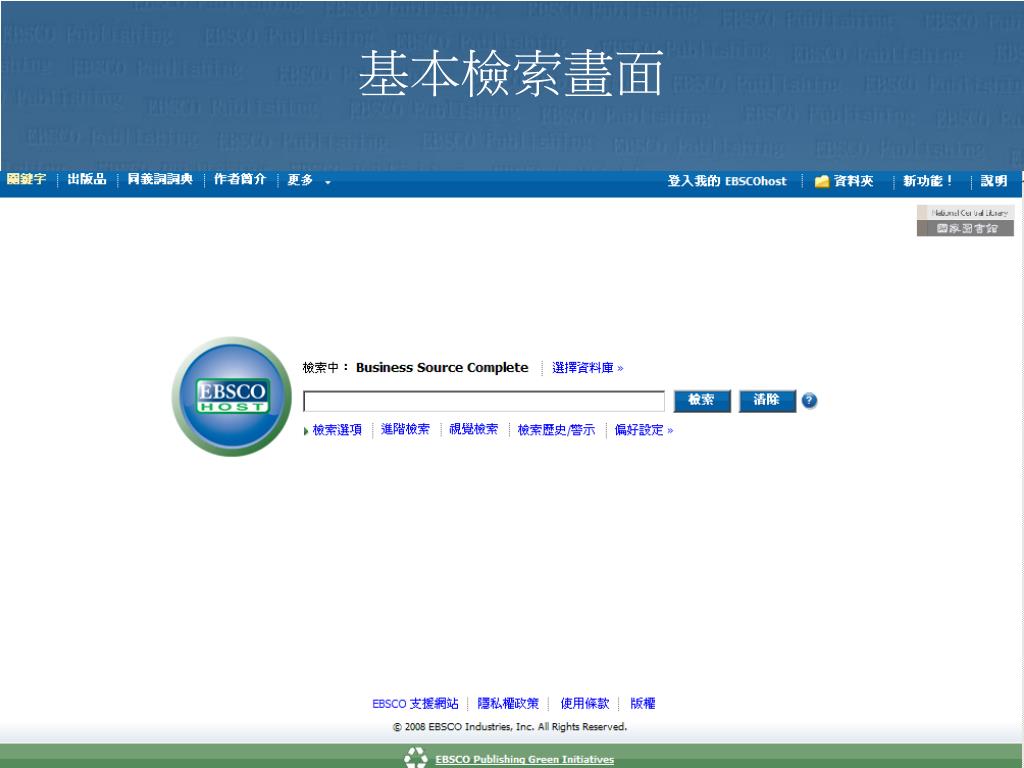
Task: Open 選擇資料庫 database chooser
Action: click(587, 368)
